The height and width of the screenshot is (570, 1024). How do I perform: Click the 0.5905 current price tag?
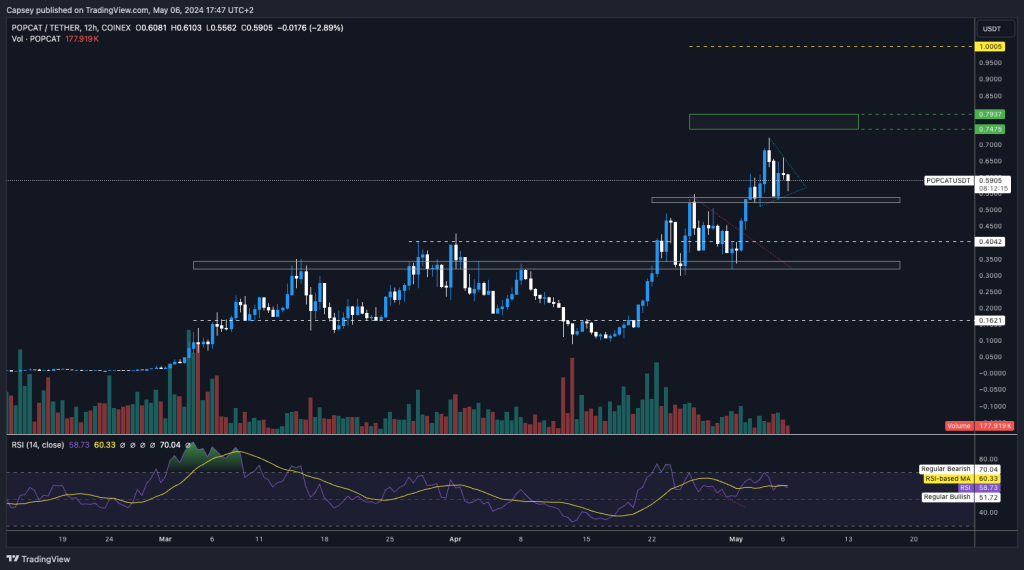point(992,181)
